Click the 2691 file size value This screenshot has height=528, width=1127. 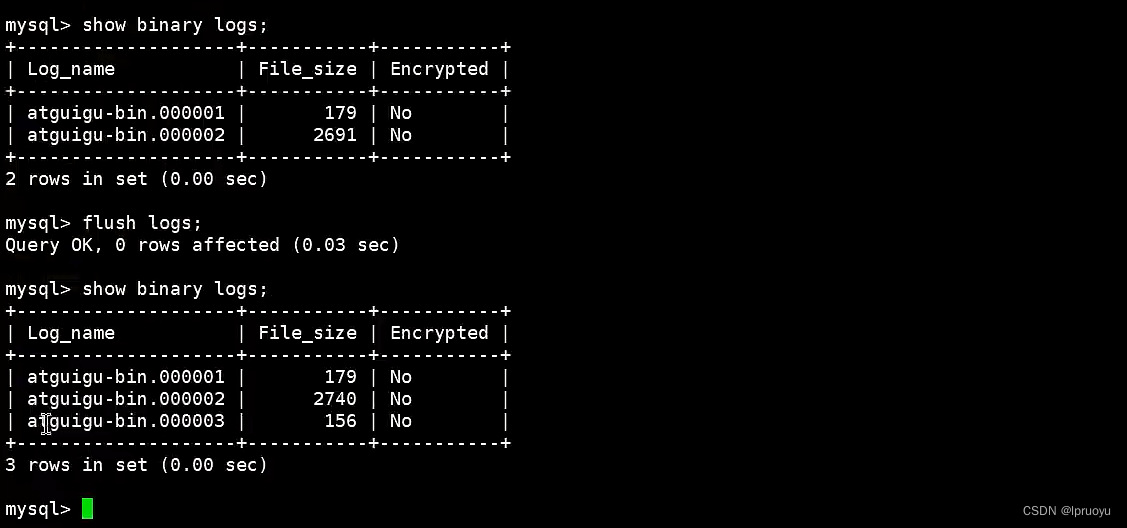pos(335,135)
